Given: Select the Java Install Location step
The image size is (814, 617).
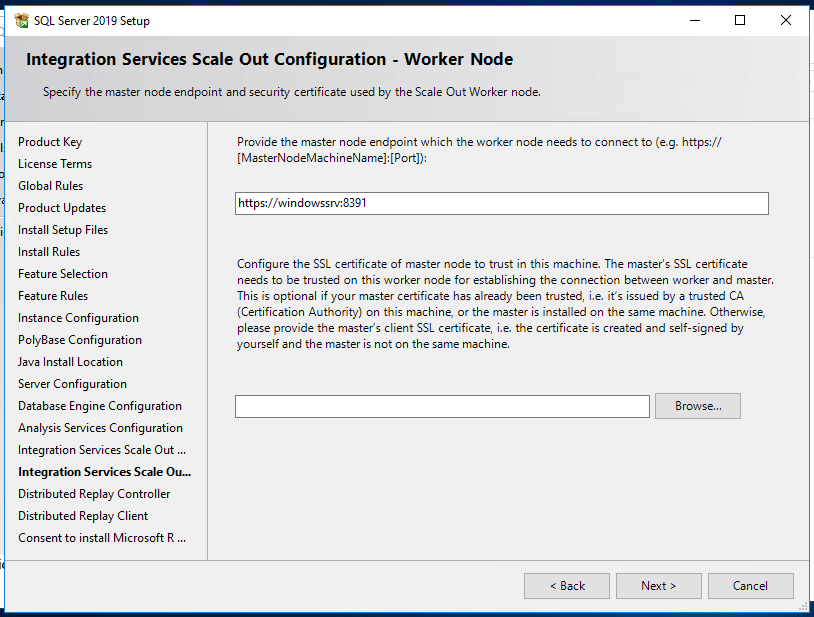Looking at the screenshot, I should pyautogui.click(x=70, y=362).
